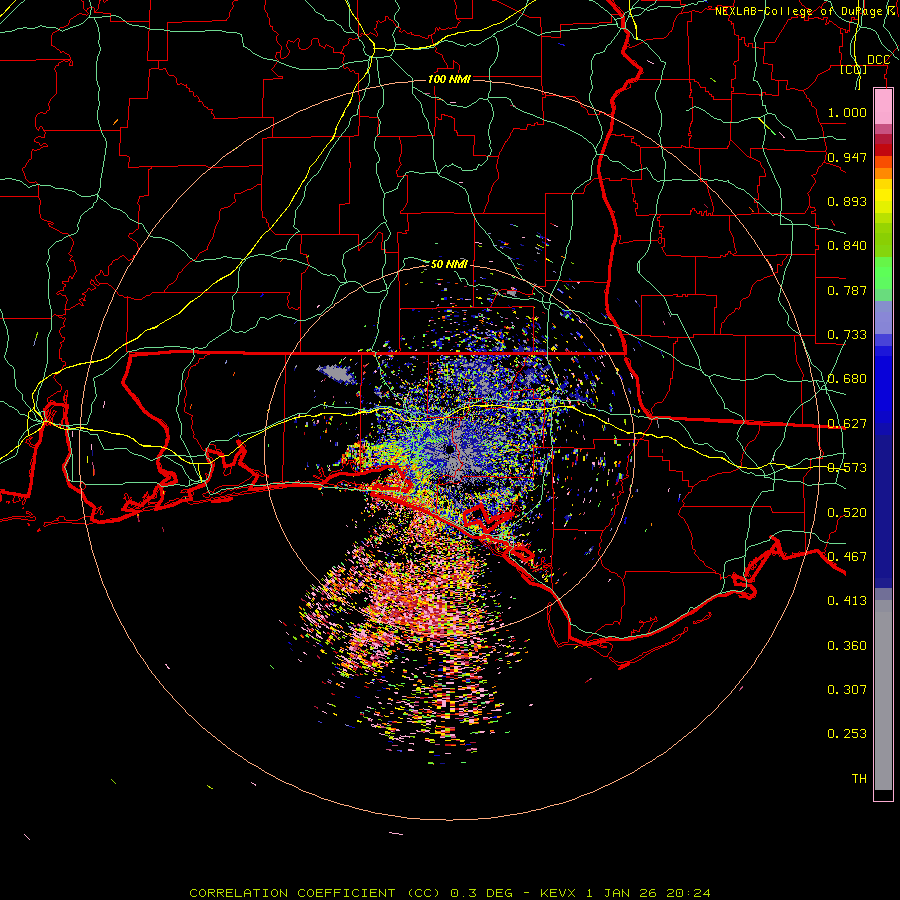Click the 0.253 scale value
The width and height of the screenshot is (900, 900).
[x=847, y=734]
